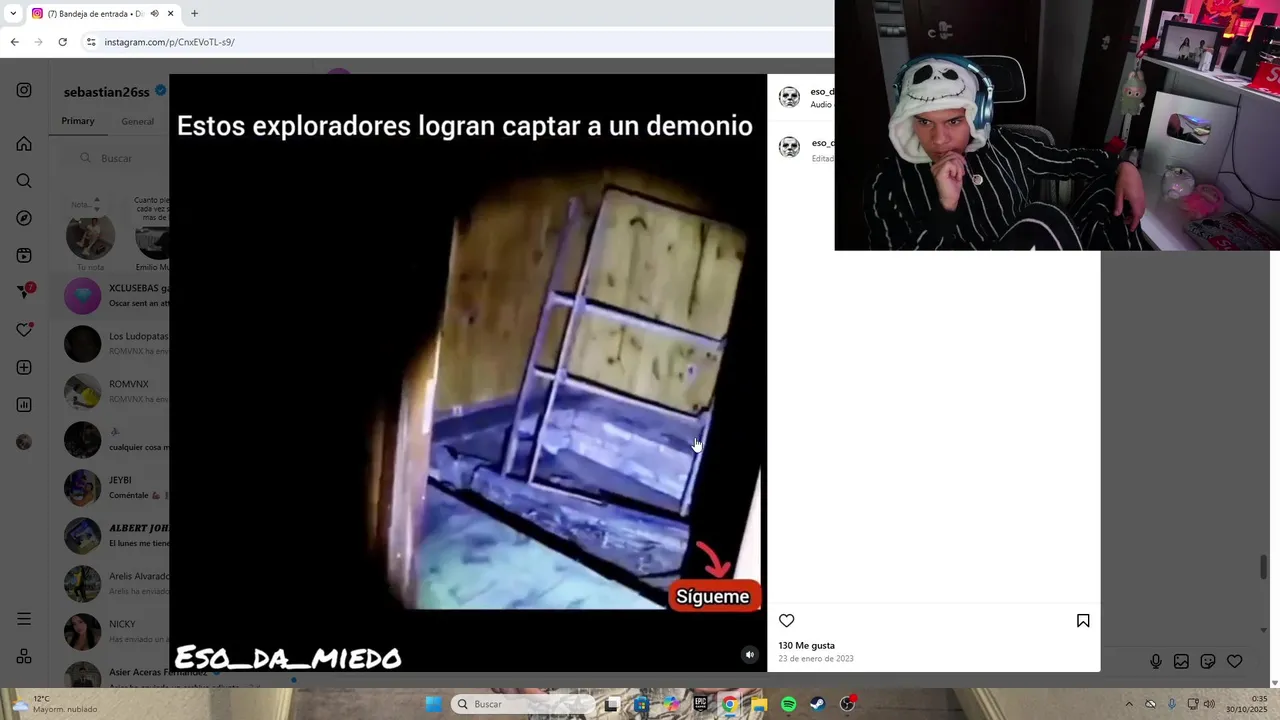1280x720 pixels.
Task: Toggle video sound with the speaker button
Action: [749, 655]
